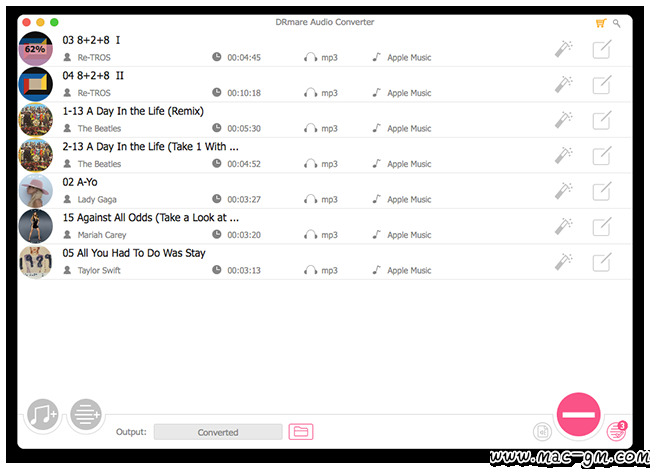Click the Lady Gaga album thumbnail
The width and height of the screenshot is (650, 469).
coord(36,191)
